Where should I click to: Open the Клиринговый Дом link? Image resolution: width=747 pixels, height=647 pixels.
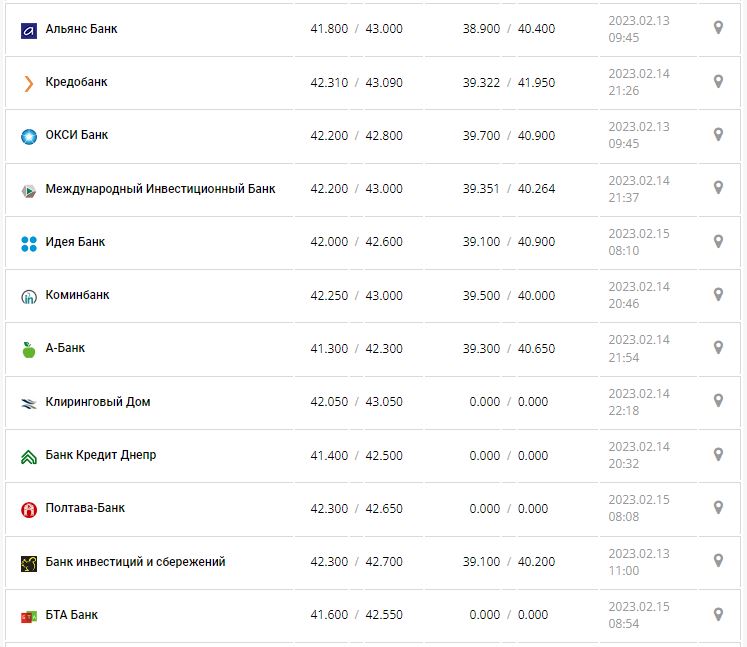pos(98,402)
